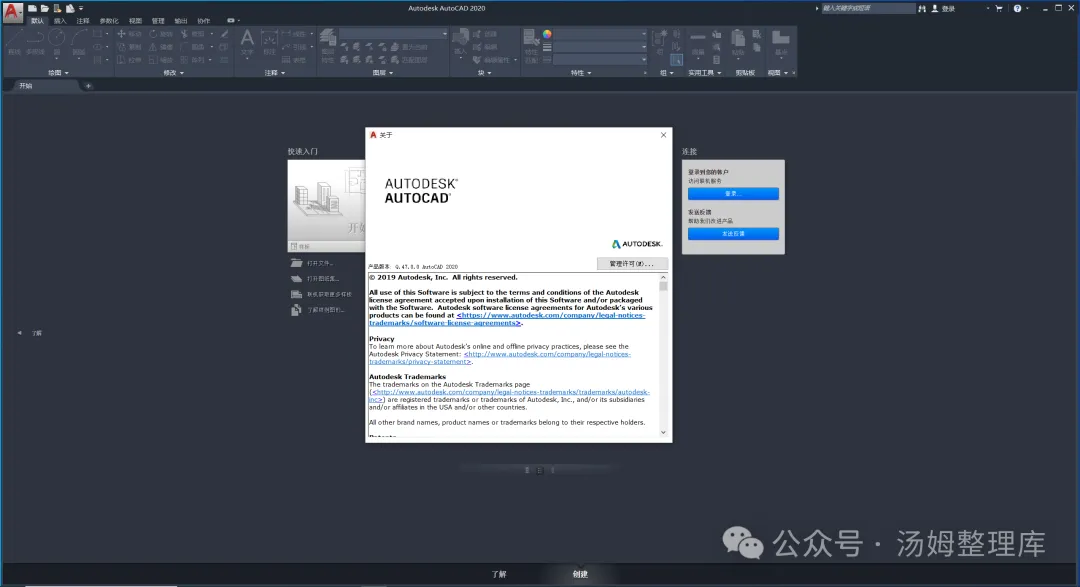Switch to the Annotate (注释) ribbon tab
1080x587 pixels.
pos(83,21)
